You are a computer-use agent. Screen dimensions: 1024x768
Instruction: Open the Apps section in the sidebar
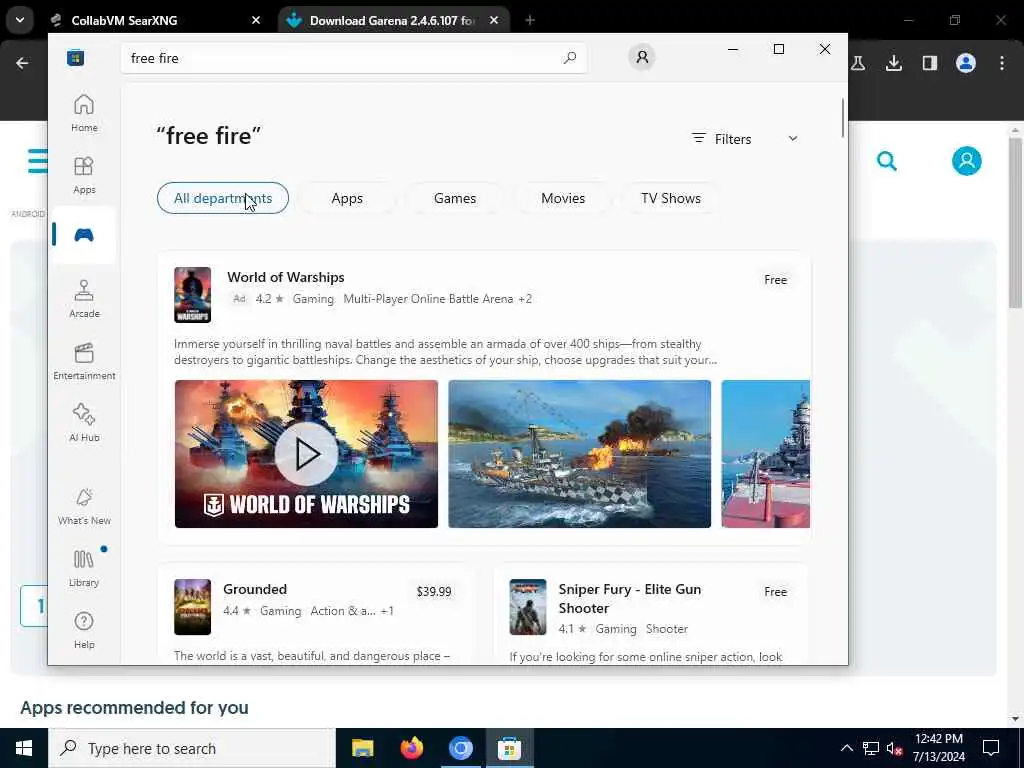click(x=84, y=175)
